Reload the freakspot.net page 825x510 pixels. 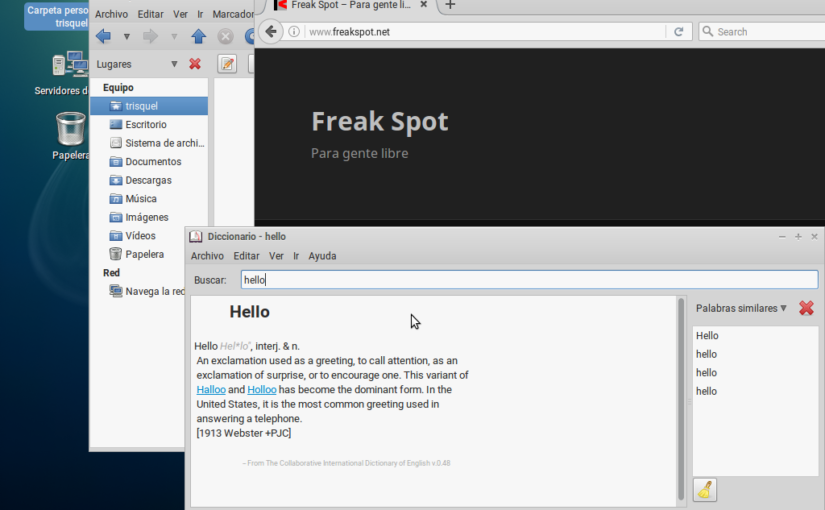pos(679,32)
